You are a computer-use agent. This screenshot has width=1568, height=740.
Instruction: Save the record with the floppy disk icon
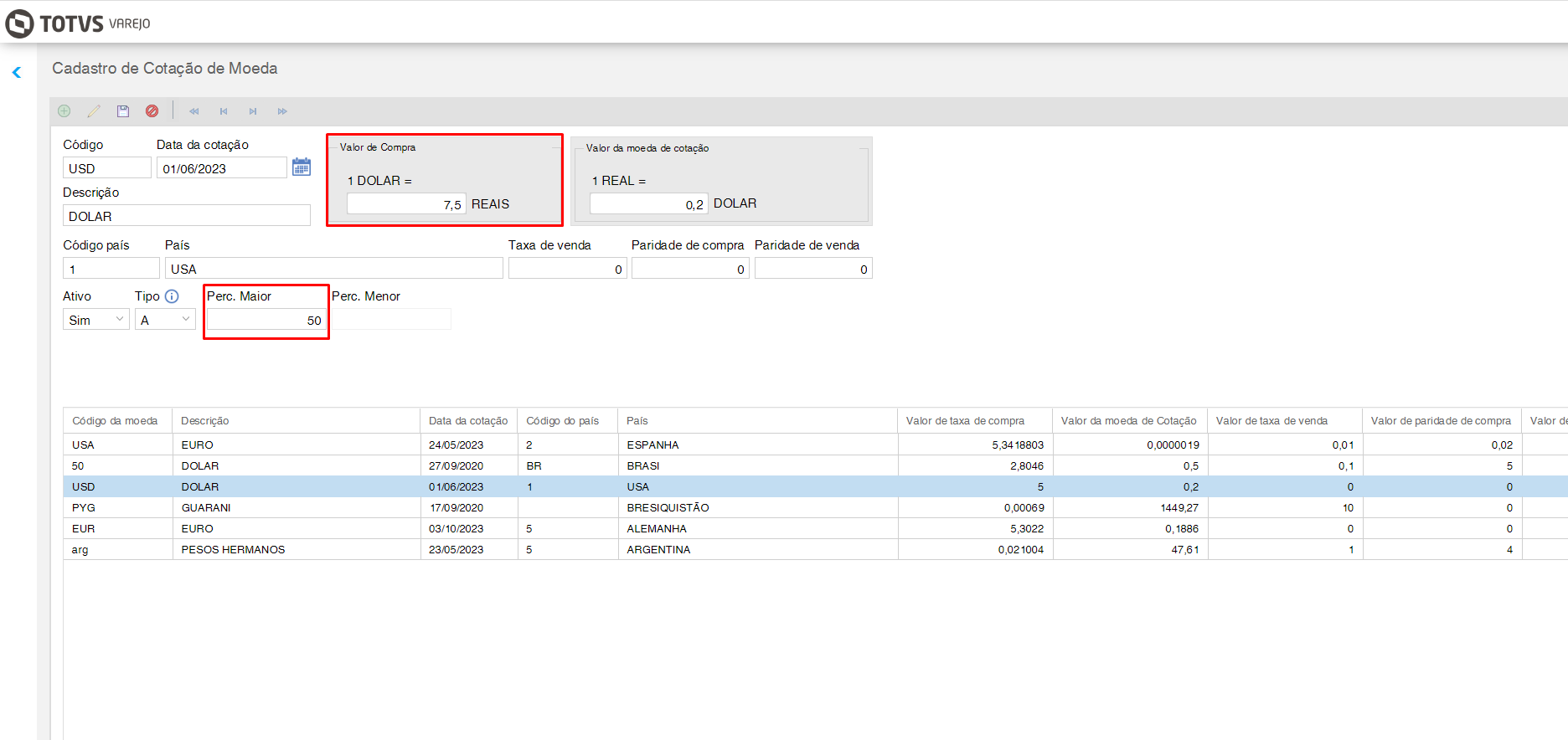(x=123, y=110)
